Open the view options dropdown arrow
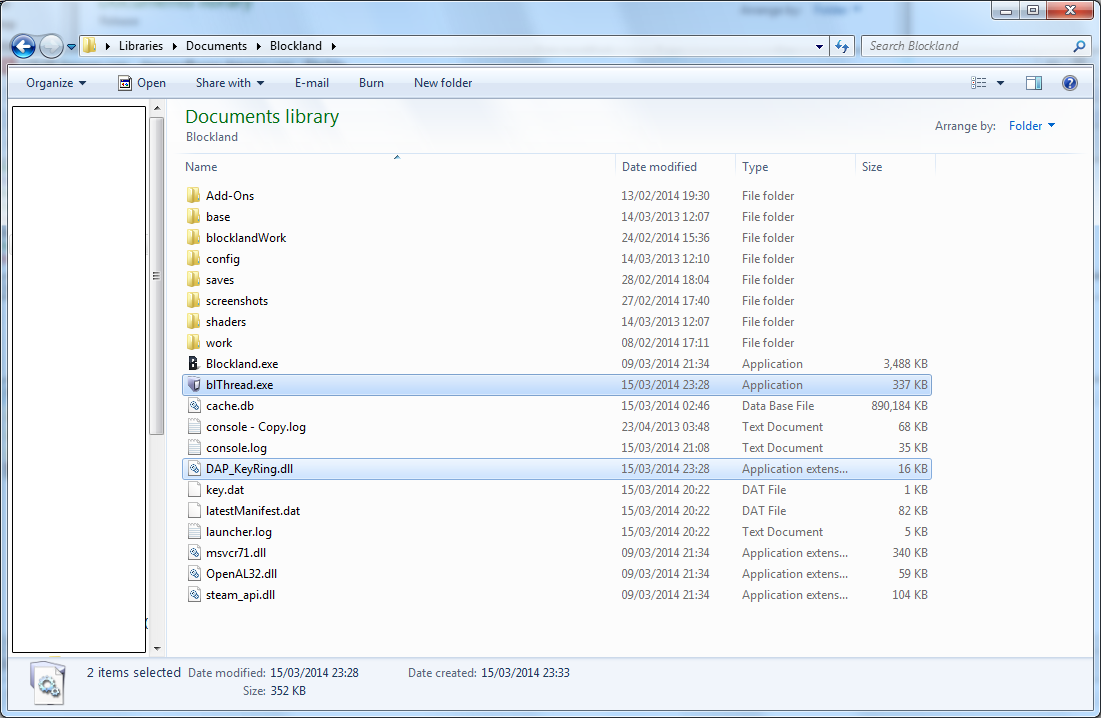Screen dimensions: 1101x718 pos(1001,83)
